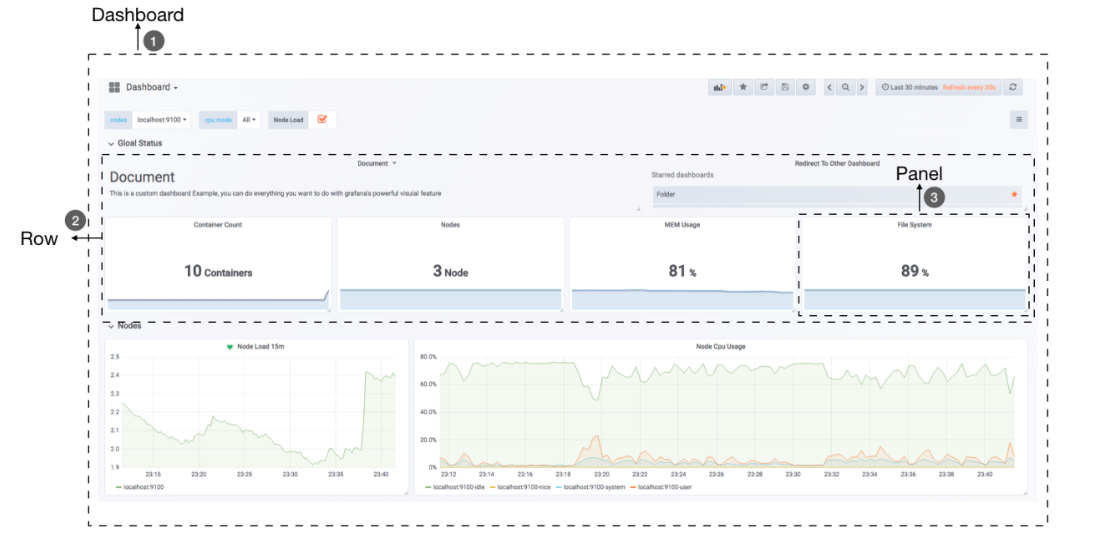This screenshot has width=1101, height=535.
Task: Star the dashboard in the toolbar
Action: tap(743, 88)
